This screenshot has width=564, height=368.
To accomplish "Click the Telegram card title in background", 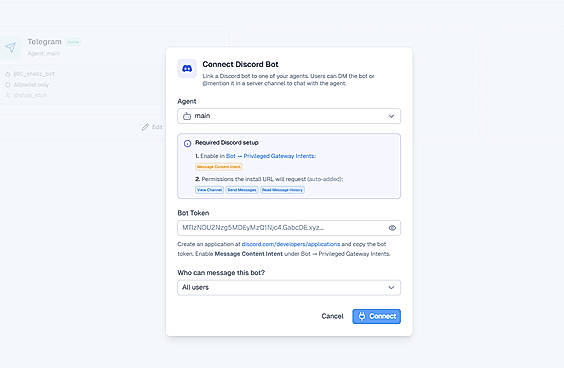I will click(45, 42).
